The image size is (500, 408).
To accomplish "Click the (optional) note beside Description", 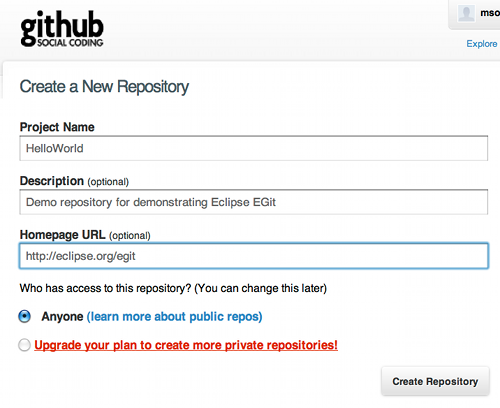I will click(x=108, y=182).
